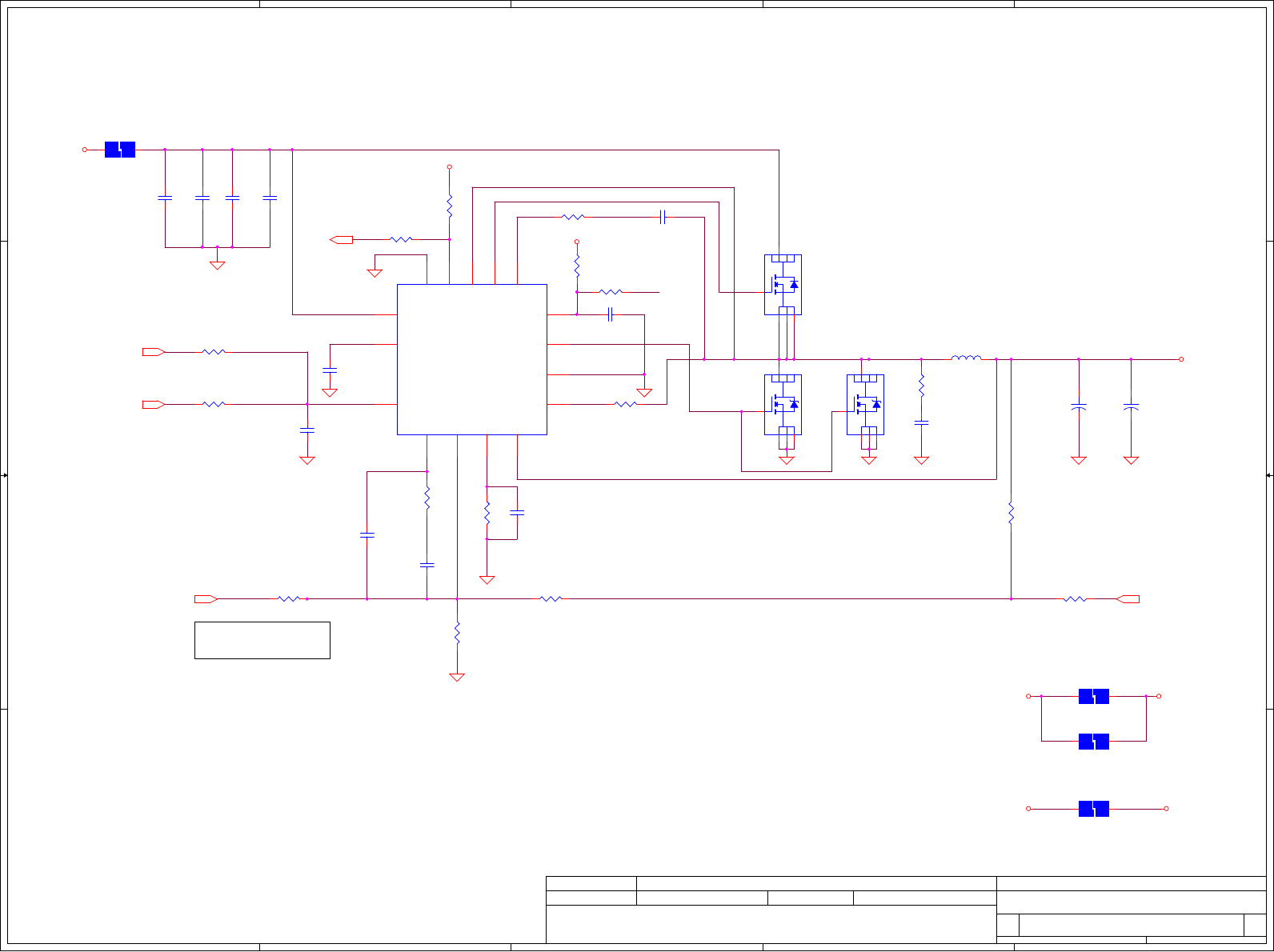Click the ground symbol beneath the snubber capacitor
This screenshot has height=952, width=1274.
(921, 460)
